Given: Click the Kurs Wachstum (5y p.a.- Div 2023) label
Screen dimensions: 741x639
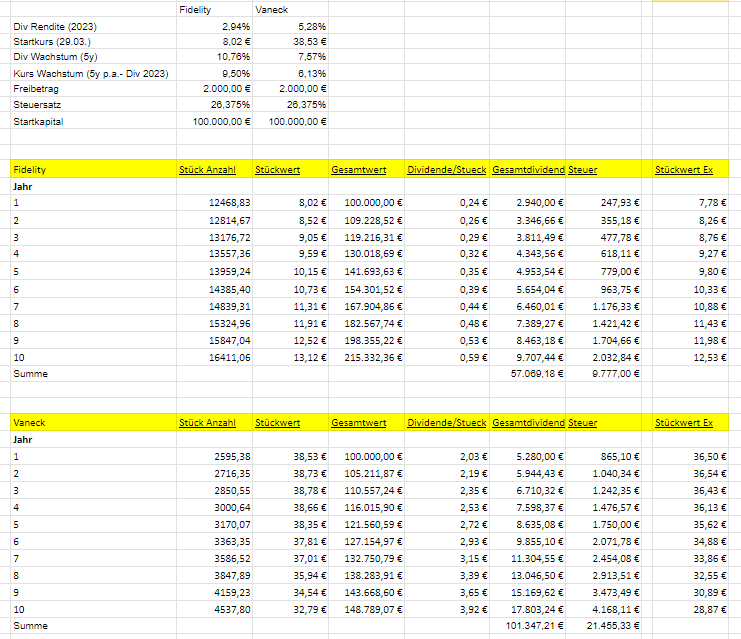Looking at the screenshot, I should point(91,74).
